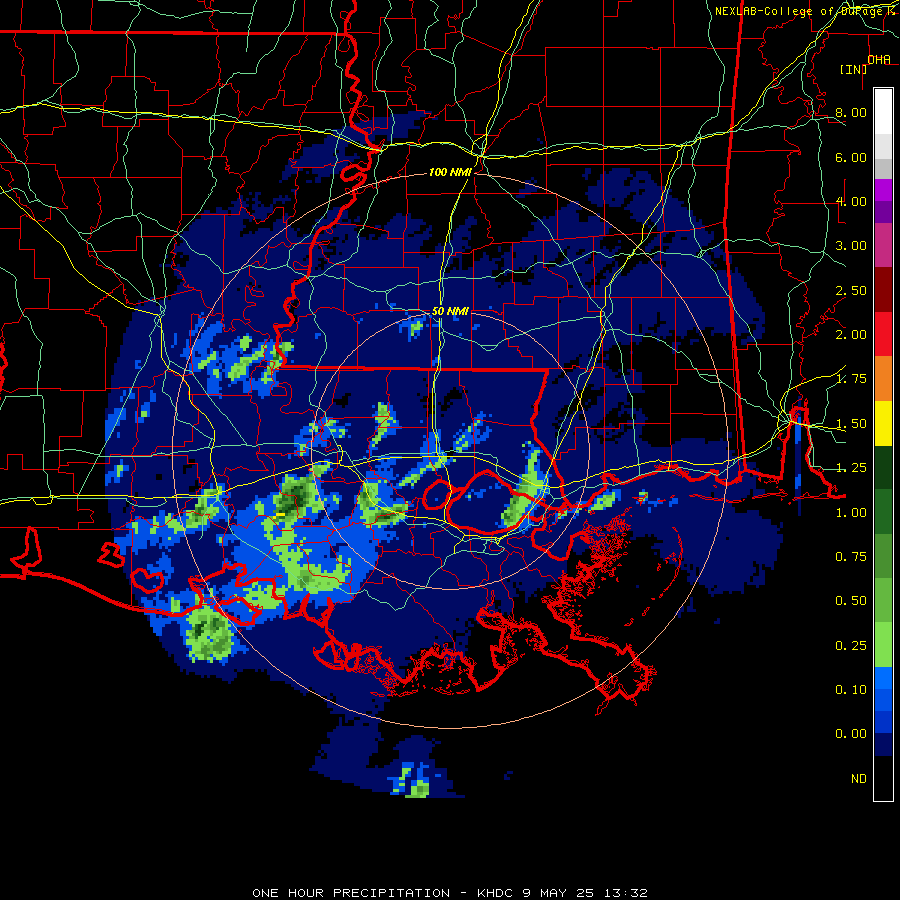
Task: Pick the black ND legend swatch
Action: click(883, 778)
